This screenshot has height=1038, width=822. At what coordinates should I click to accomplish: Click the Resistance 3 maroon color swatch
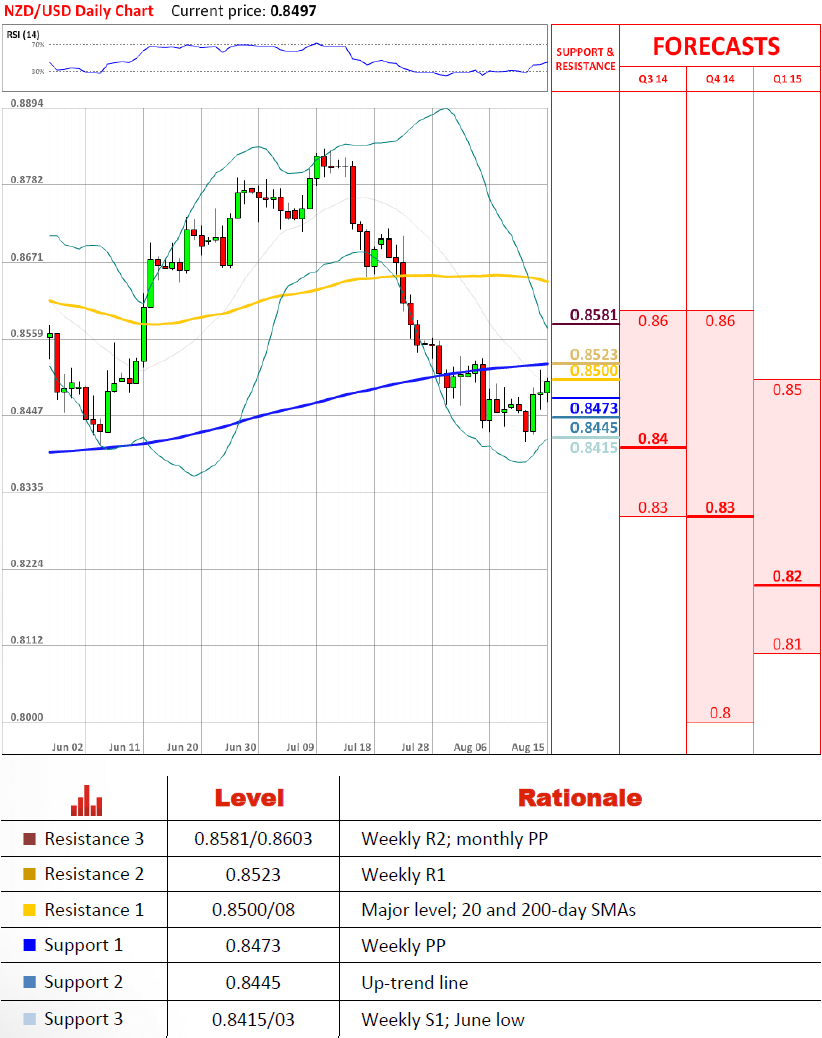pos(29,839)
